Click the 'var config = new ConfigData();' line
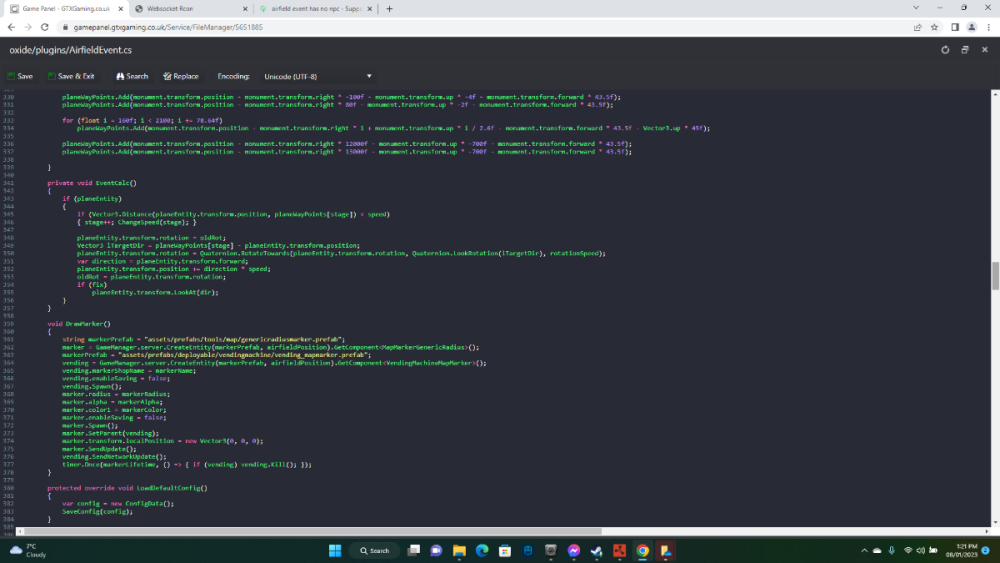The width and height of the screenshot is (1000, 563). tap(118, 504)
